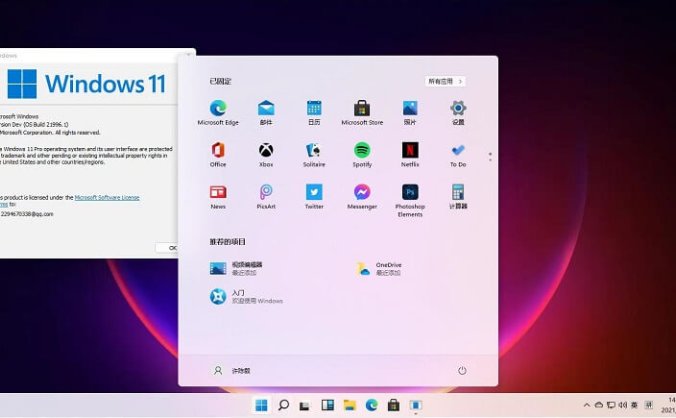Image resolution: width=676 pixels, height=418 pixels.
Task: Click the All apps button
Action: pyautogui.click(x=445, y=81)
